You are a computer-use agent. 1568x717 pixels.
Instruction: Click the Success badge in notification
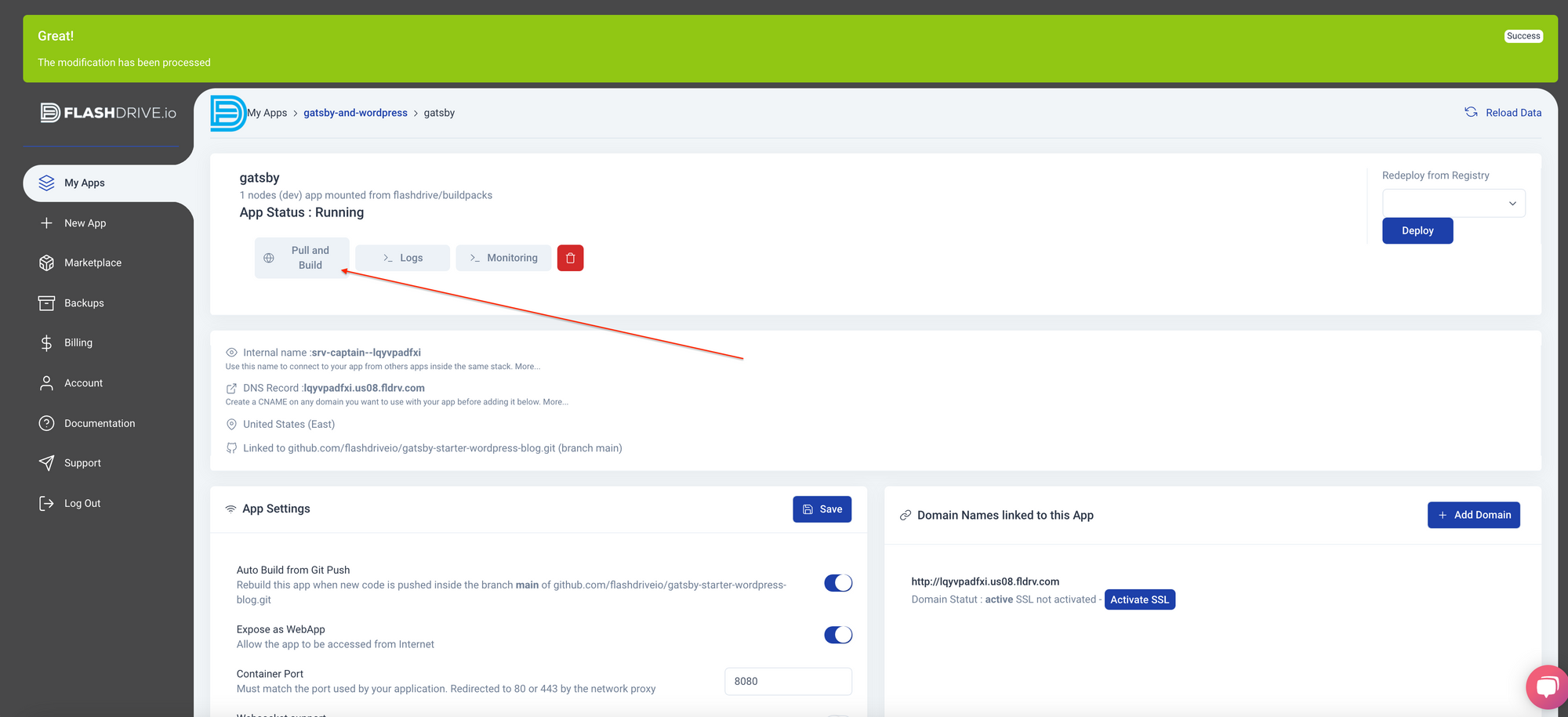[1523, 36]
